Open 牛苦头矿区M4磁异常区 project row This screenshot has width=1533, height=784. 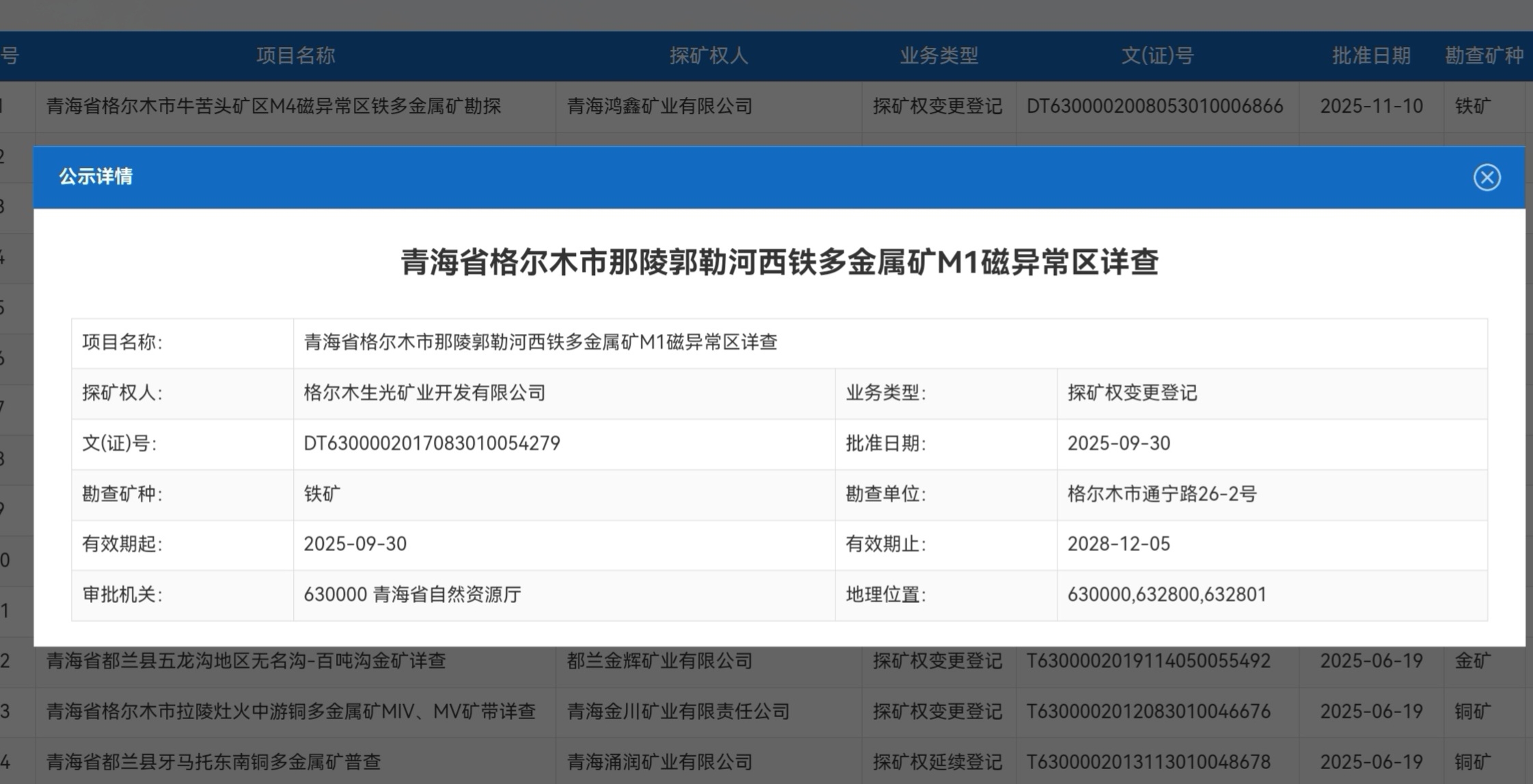click(274, 107)
